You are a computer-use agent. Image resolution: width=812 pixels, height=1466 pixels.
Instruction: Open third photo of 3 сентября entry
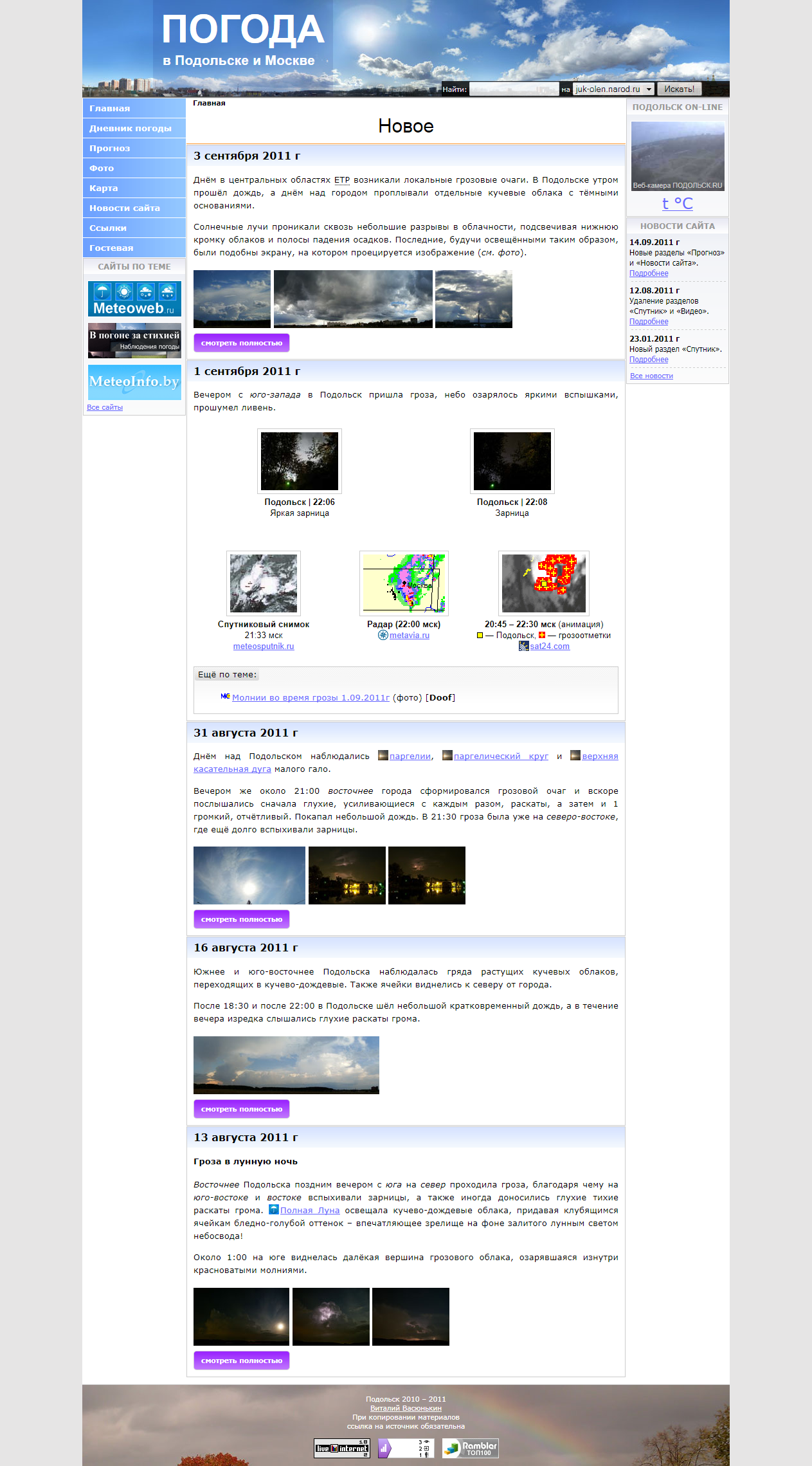click(x=474, y=299)
